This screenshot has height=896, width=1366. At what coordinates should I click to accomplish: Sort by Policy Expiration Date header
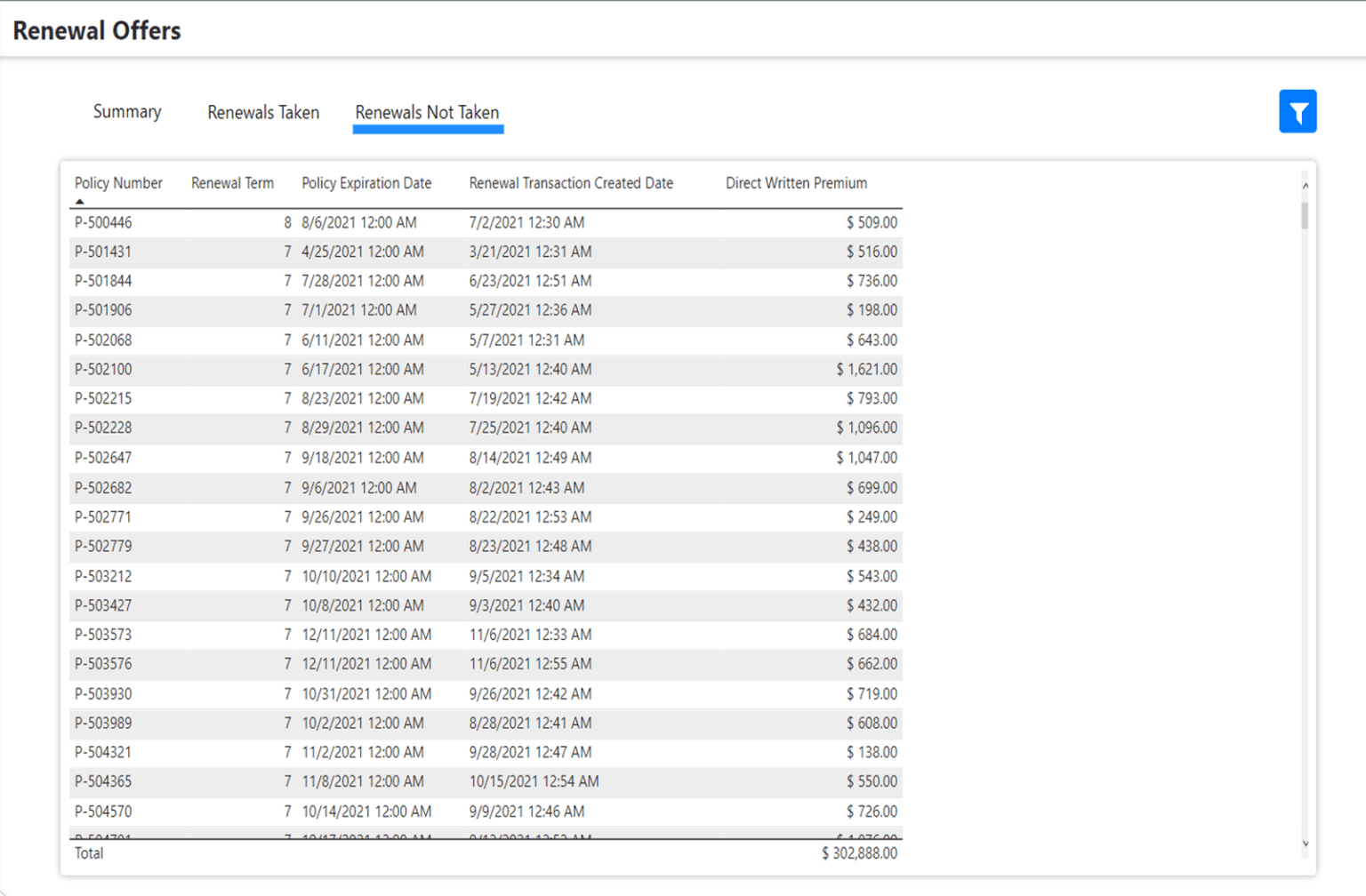[x=366, y=183]
